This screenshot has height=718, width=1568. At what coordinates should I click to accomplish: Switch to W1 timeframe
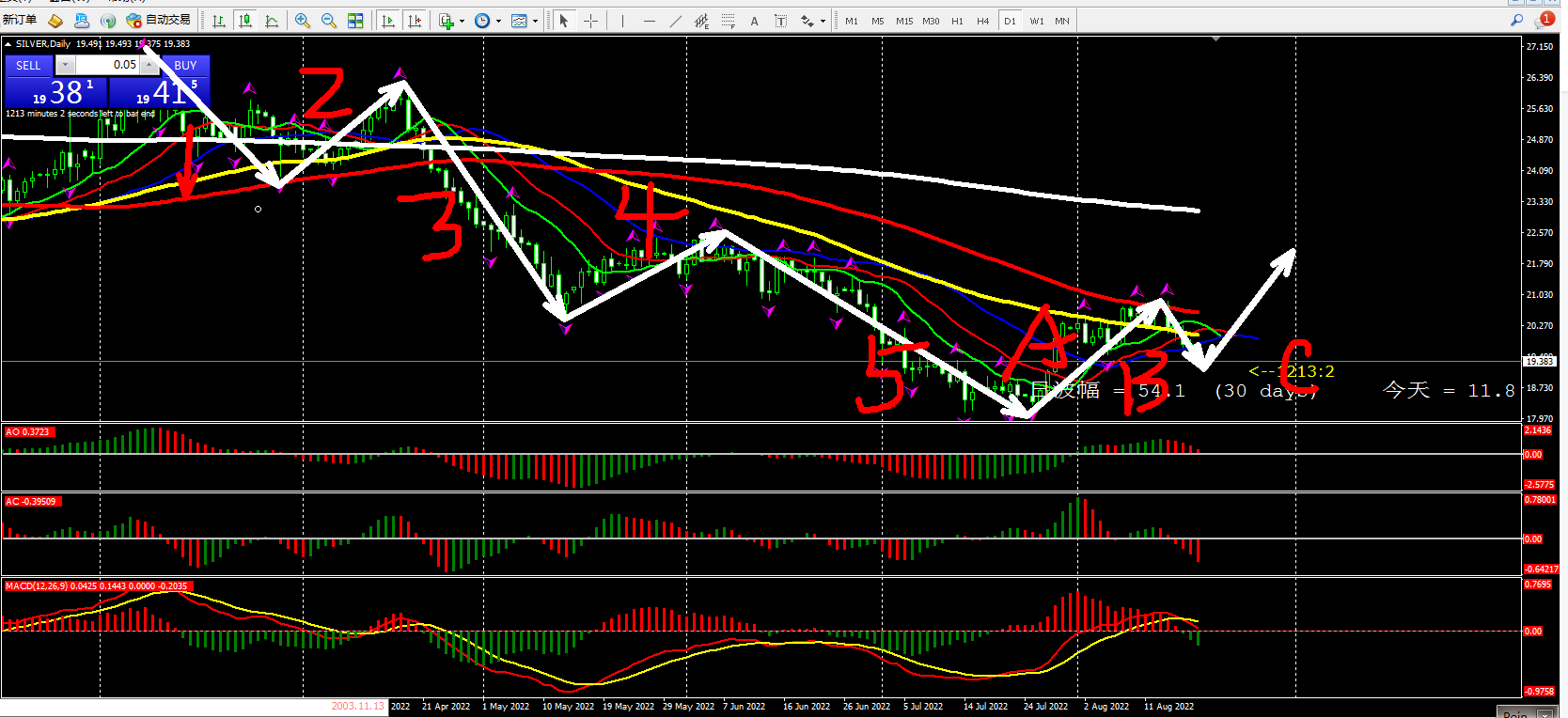click(x=1036, y=21)
